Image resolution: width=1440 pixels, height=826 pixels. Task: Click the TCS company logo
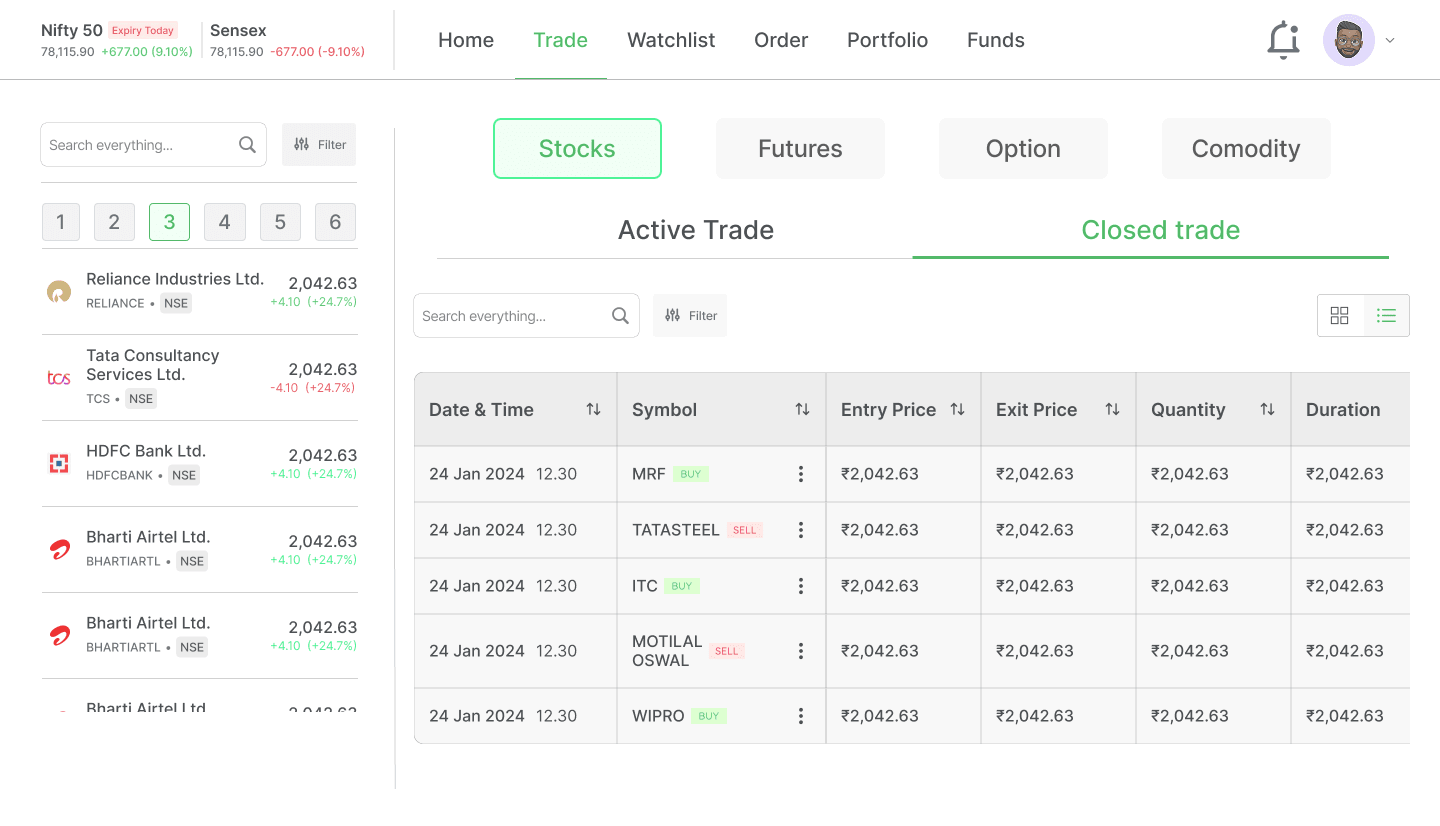[x=59, y=378]
